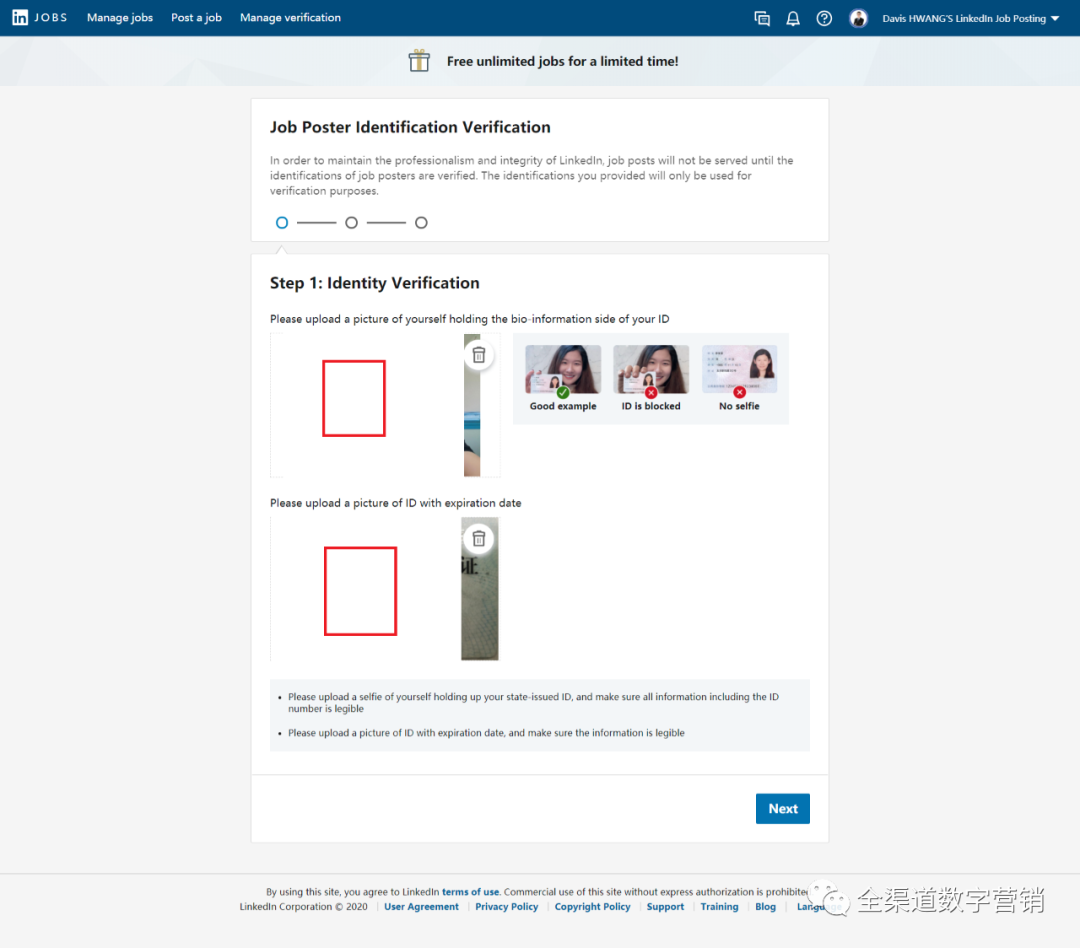Select the third verification step circle

tap(421, 222)
